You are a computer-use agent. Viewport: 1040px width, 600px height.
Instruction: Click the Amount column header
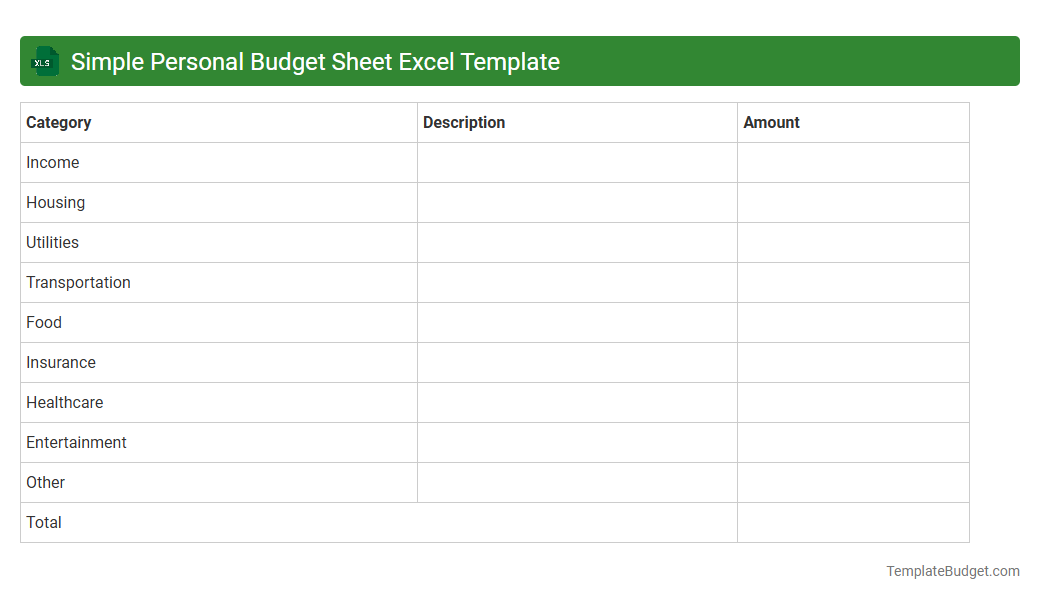(x=771, y=122)
